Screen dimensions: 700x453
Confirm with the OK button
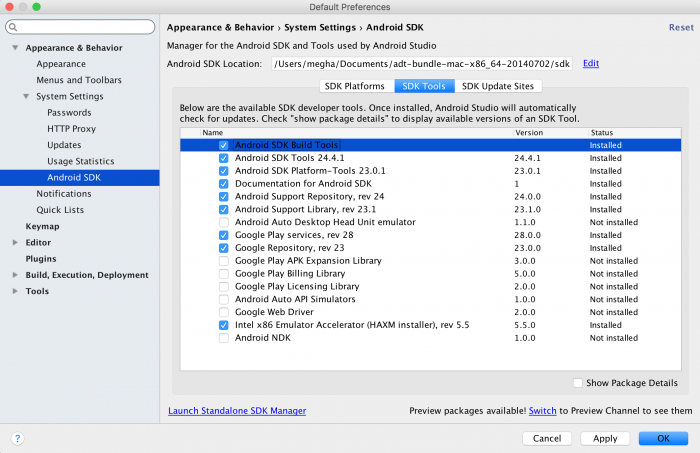pyautogui.click(x=663, y=438)
